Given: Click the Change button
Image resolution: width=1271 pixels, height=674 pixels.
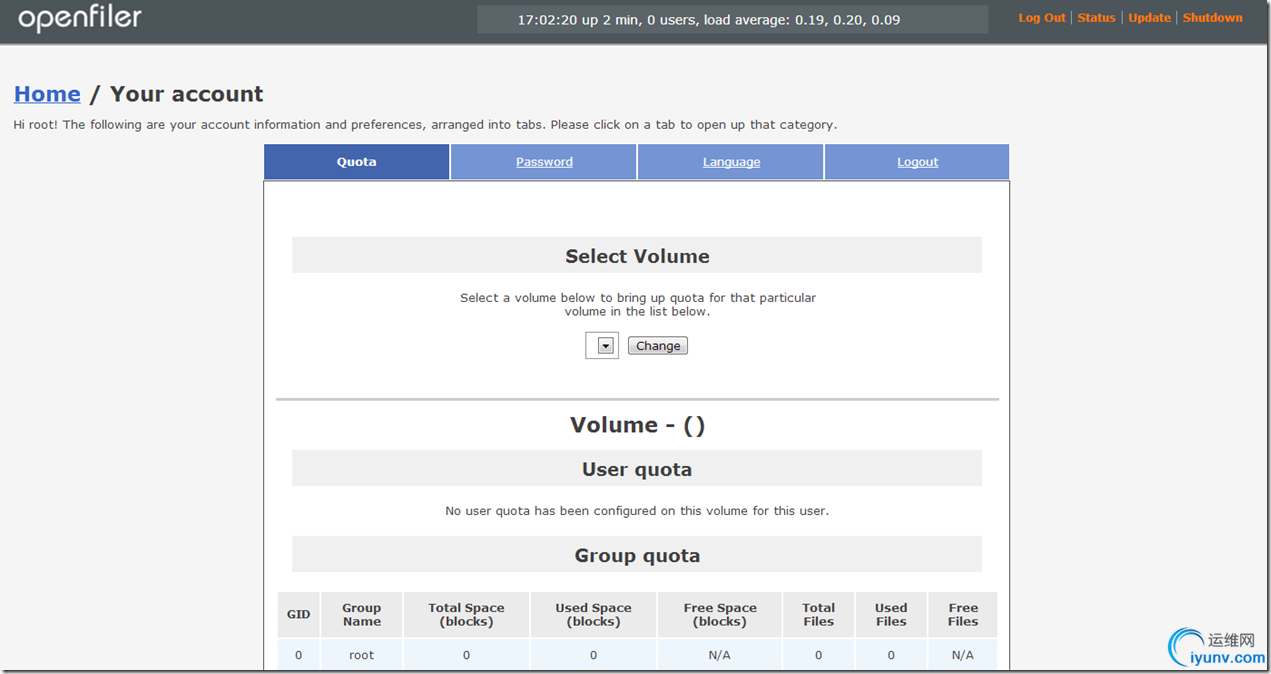Looking at the screenshot, I should pyautogui.click(x=658, y=346).
